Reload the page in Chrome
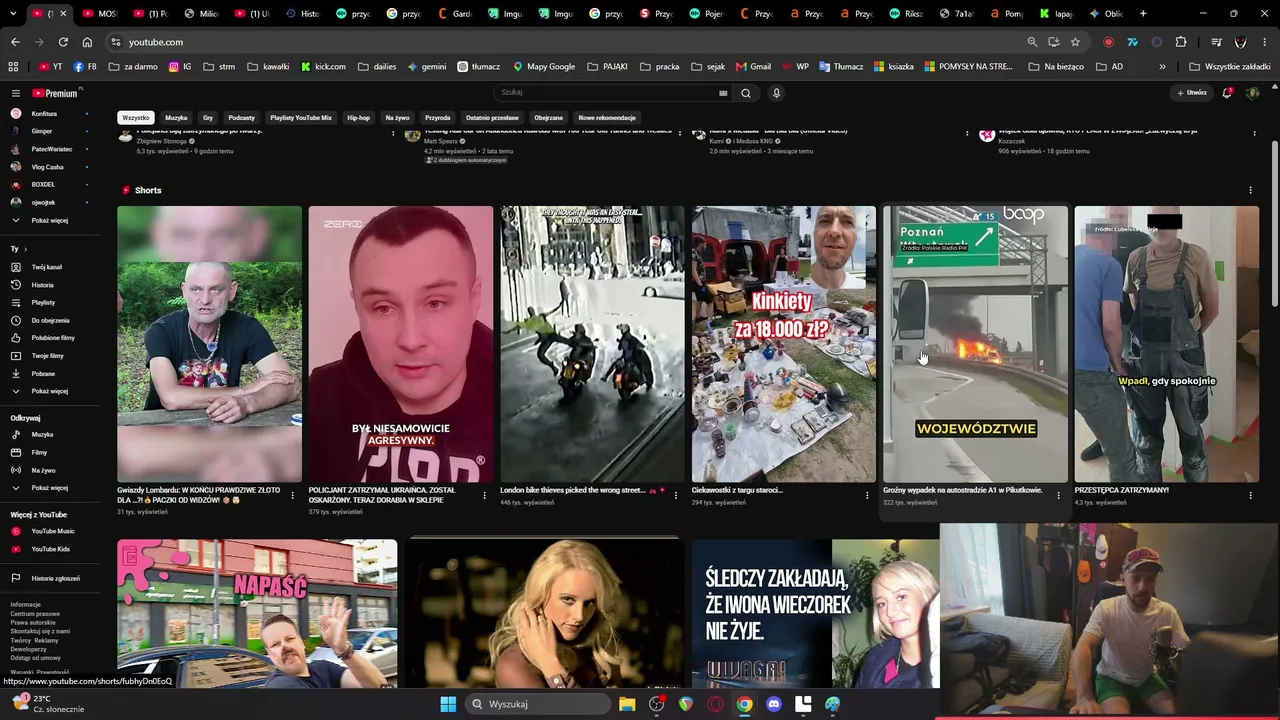1280x720 pixels. pyautogui.click(x=63, y=42)
